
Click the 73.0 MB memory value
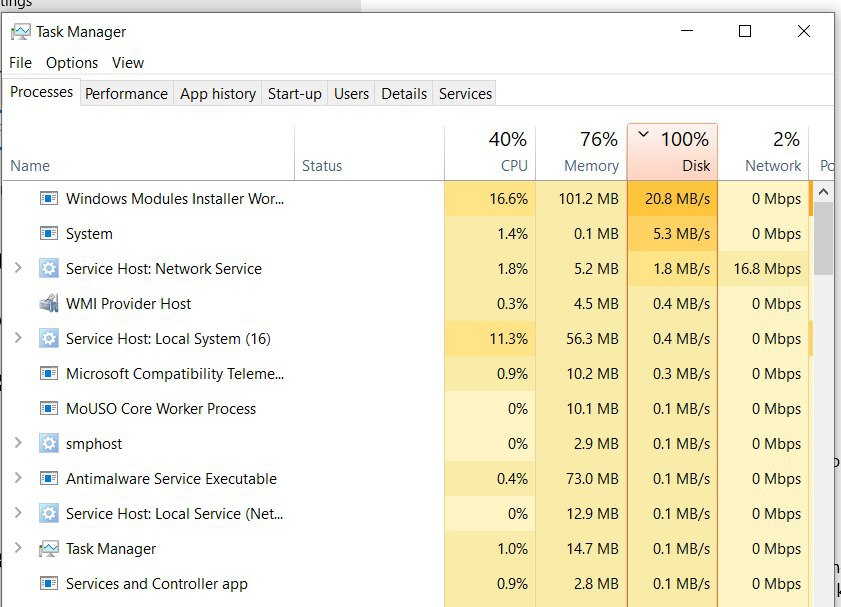(592, 478)
